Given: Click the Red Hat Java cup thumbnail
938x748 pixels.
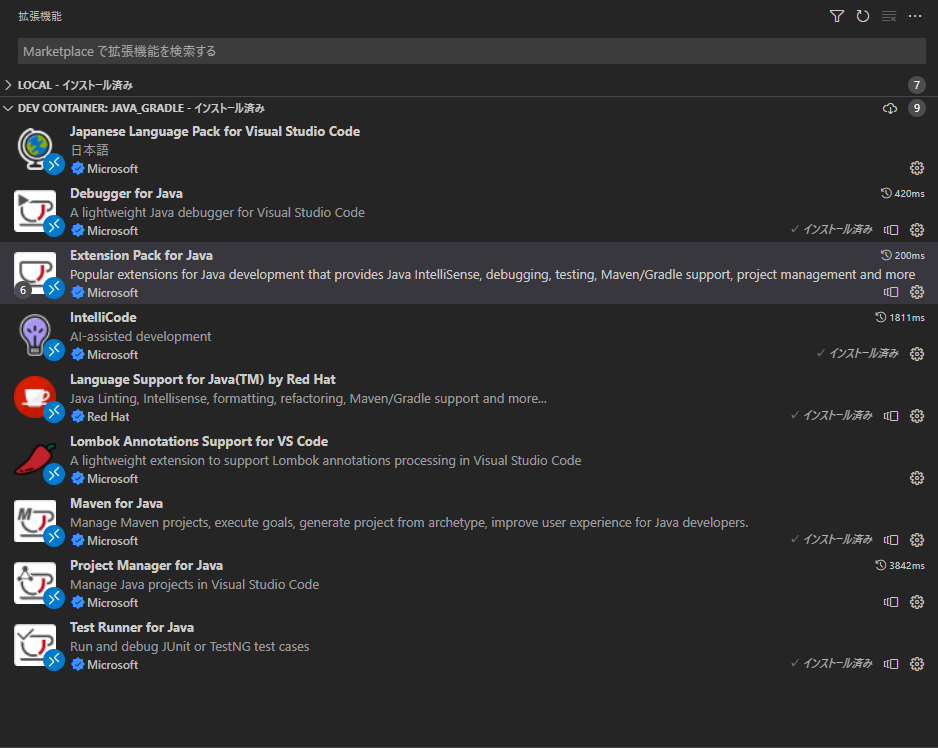Looking at the screenshot, I should tap(35, 397).
